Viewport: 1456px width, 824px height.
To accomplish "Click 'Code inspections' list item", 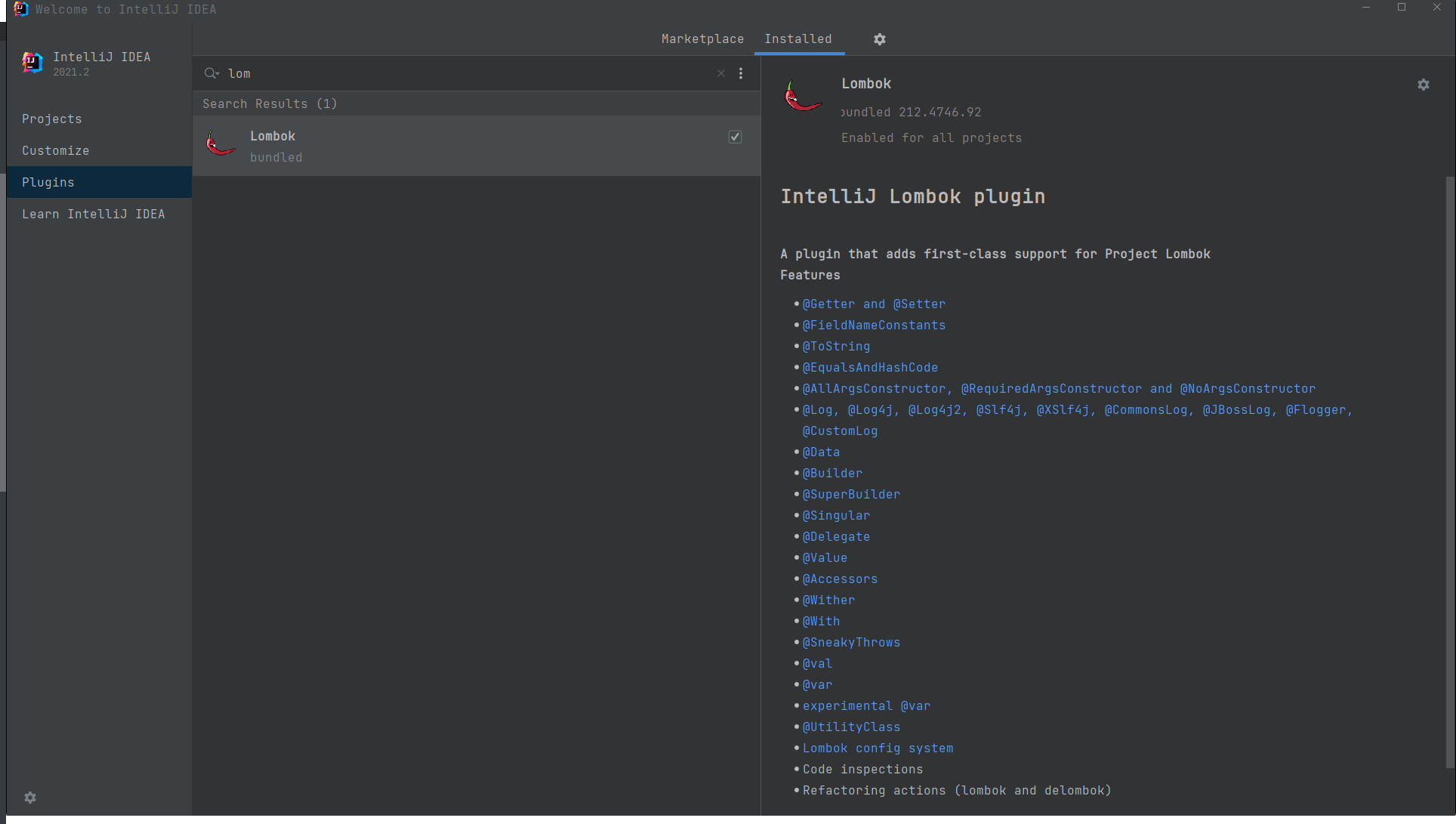I will coord(862,769).
